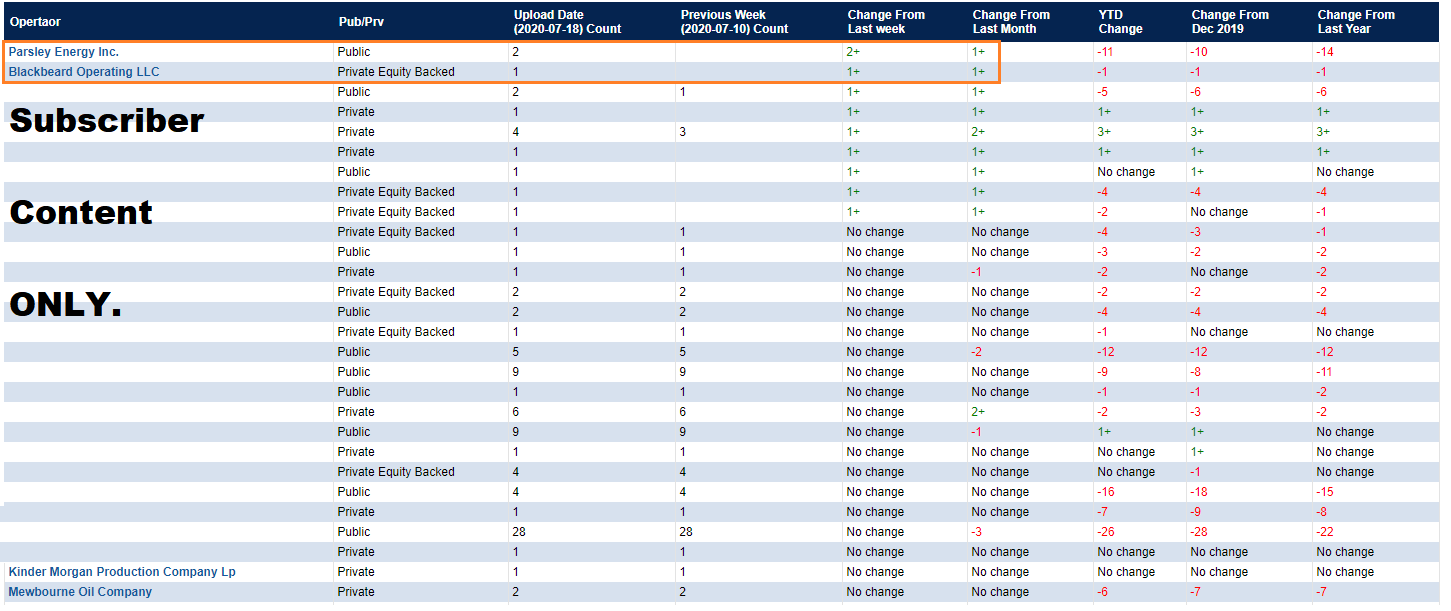This screenshot has width=1451, height=611.
Task: Sort by Change From Last Year header
Action: tap(1356, 22)
